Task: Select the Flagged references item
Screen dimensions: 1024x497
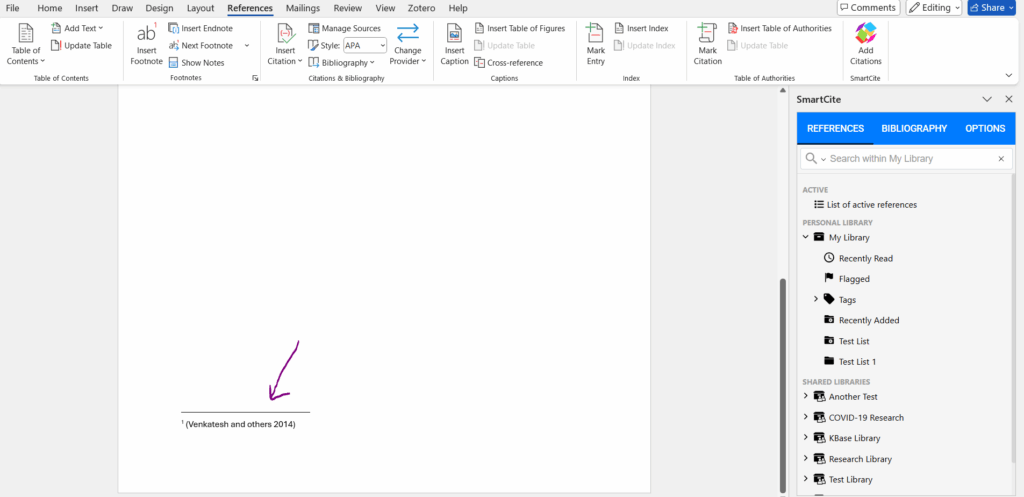Action: coord(853,279)
